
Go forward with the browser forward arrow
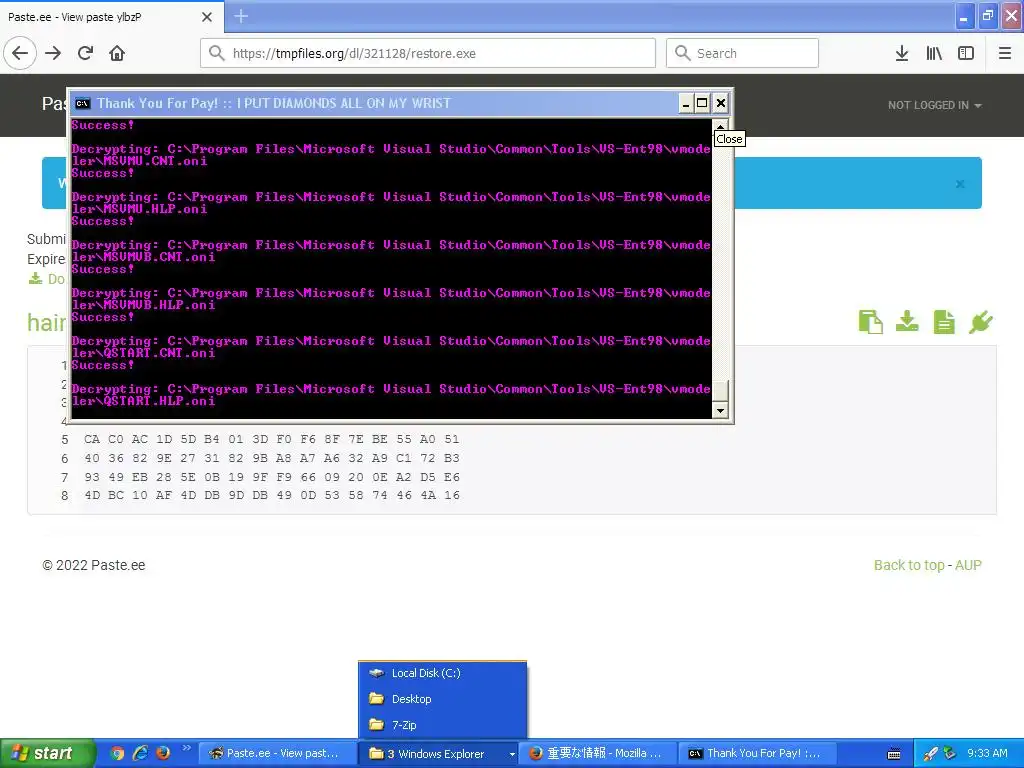click(53, 54)
